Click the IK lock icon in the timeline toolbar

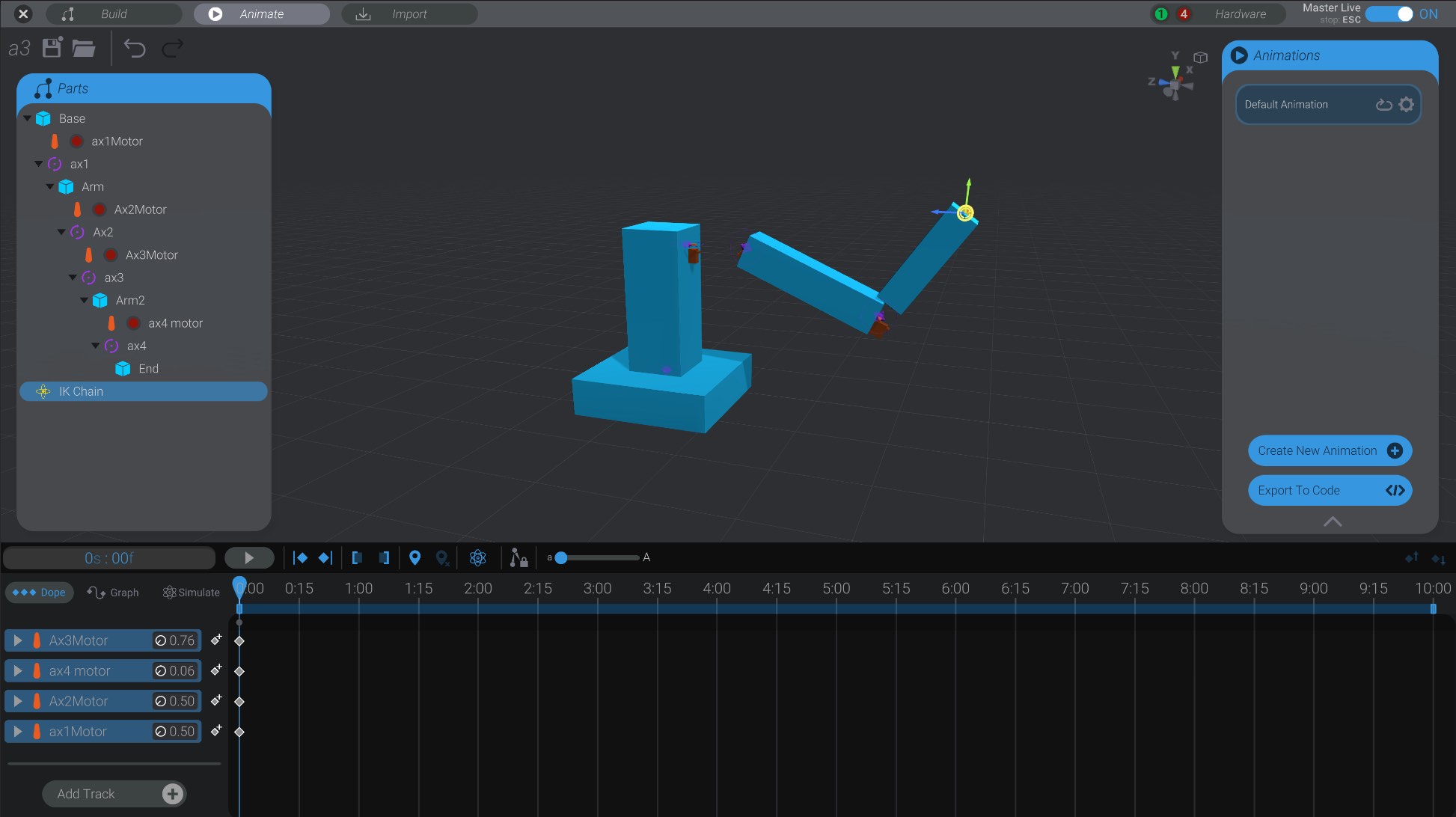[x=519, y=557]
